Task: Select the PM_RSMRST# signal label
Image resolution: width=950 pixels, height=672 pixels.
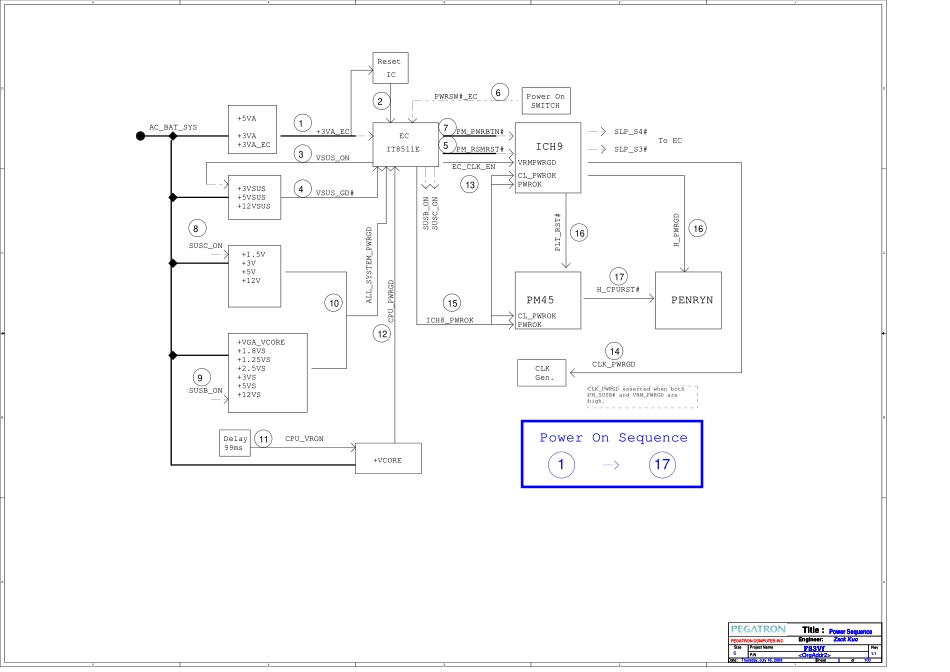Action: (x=480, y=149)
